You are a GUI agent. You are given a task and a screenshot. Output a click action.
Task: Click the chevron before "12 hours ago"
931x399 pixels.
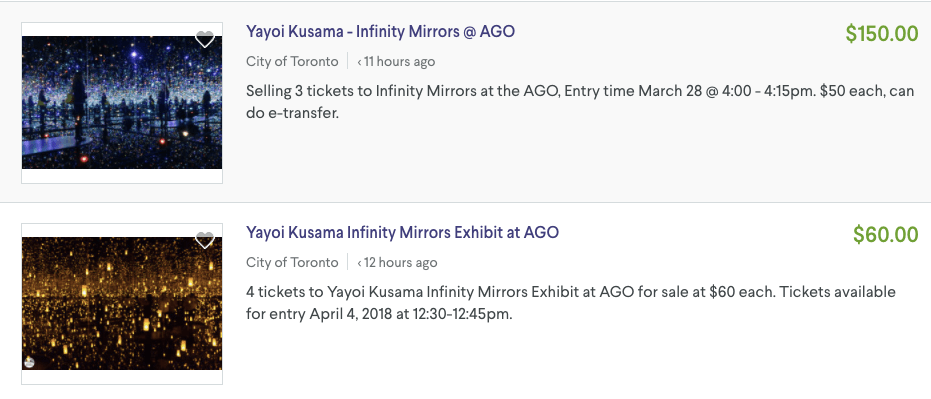(x=359, y=262)
